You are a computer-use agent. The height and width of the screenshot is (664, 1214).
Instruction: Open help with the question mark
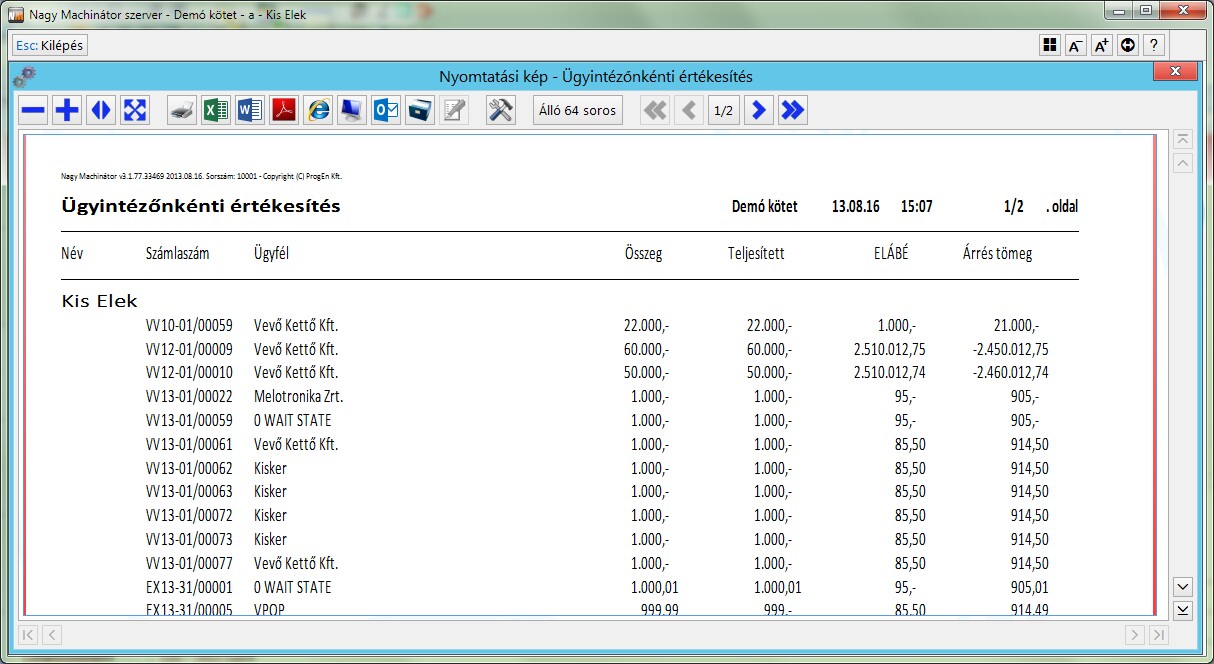pyautogui.click(x=1154, y=46)
